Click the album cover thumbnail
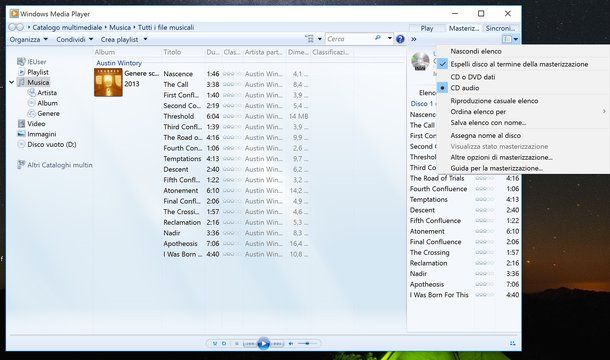The width and height of the screenshot is (610, 360). pyautogui.click(x=108, y=82)
